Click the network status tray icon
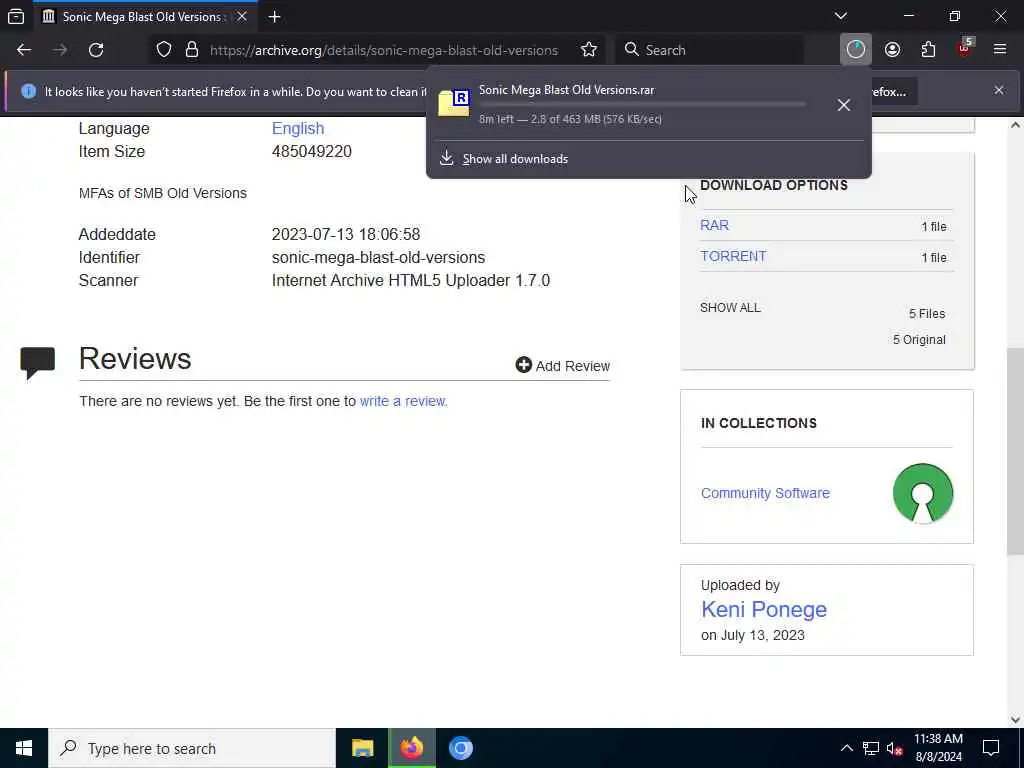This screenshot has width=1024, height=768. [x=870, y=748]
